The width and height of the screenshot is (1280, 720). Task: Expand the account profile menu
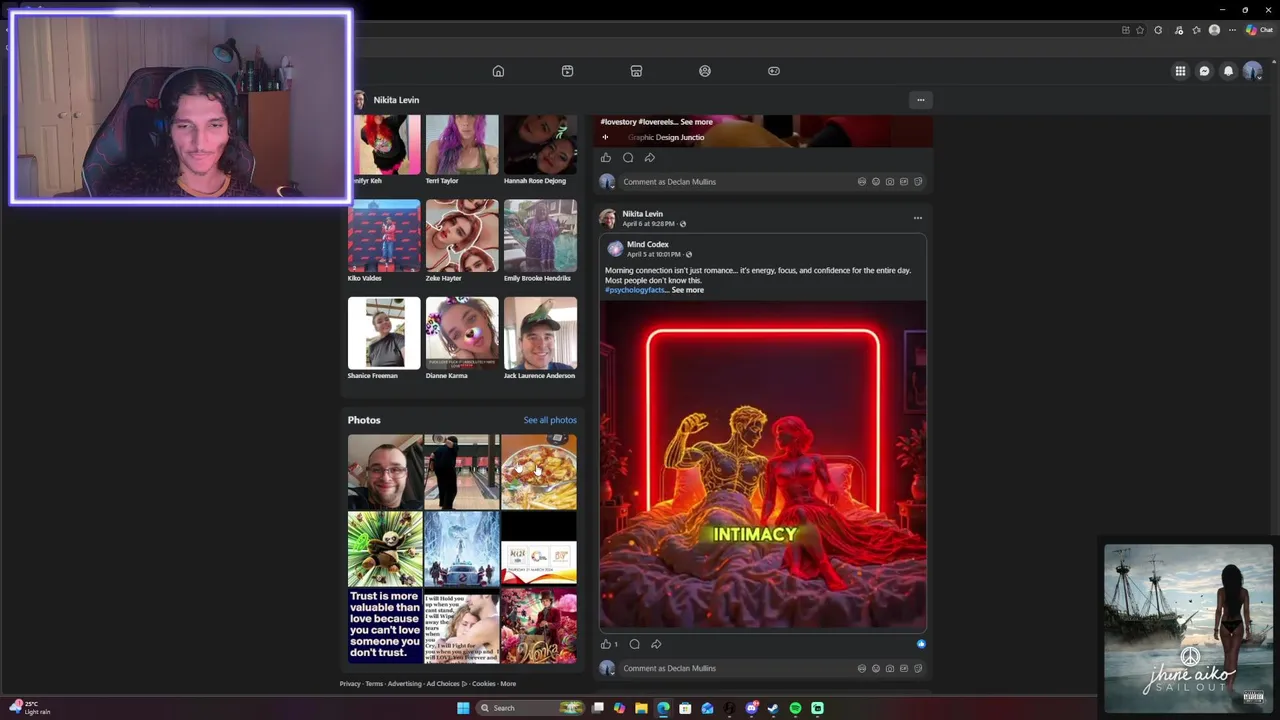pos(1252,71)
